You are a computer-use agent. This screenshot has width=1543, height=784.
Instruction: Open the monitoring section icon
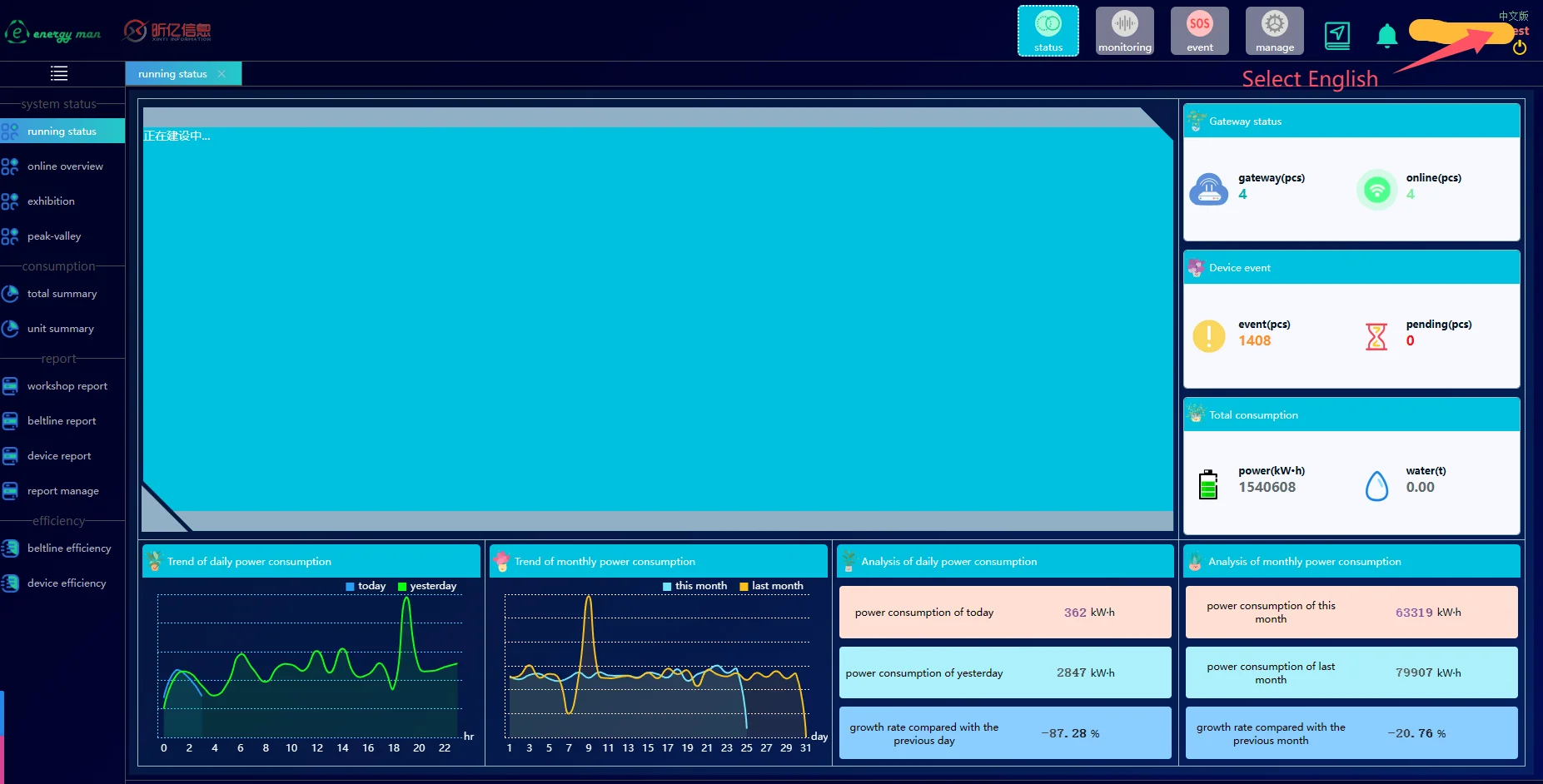click(x=1124, y=32)
